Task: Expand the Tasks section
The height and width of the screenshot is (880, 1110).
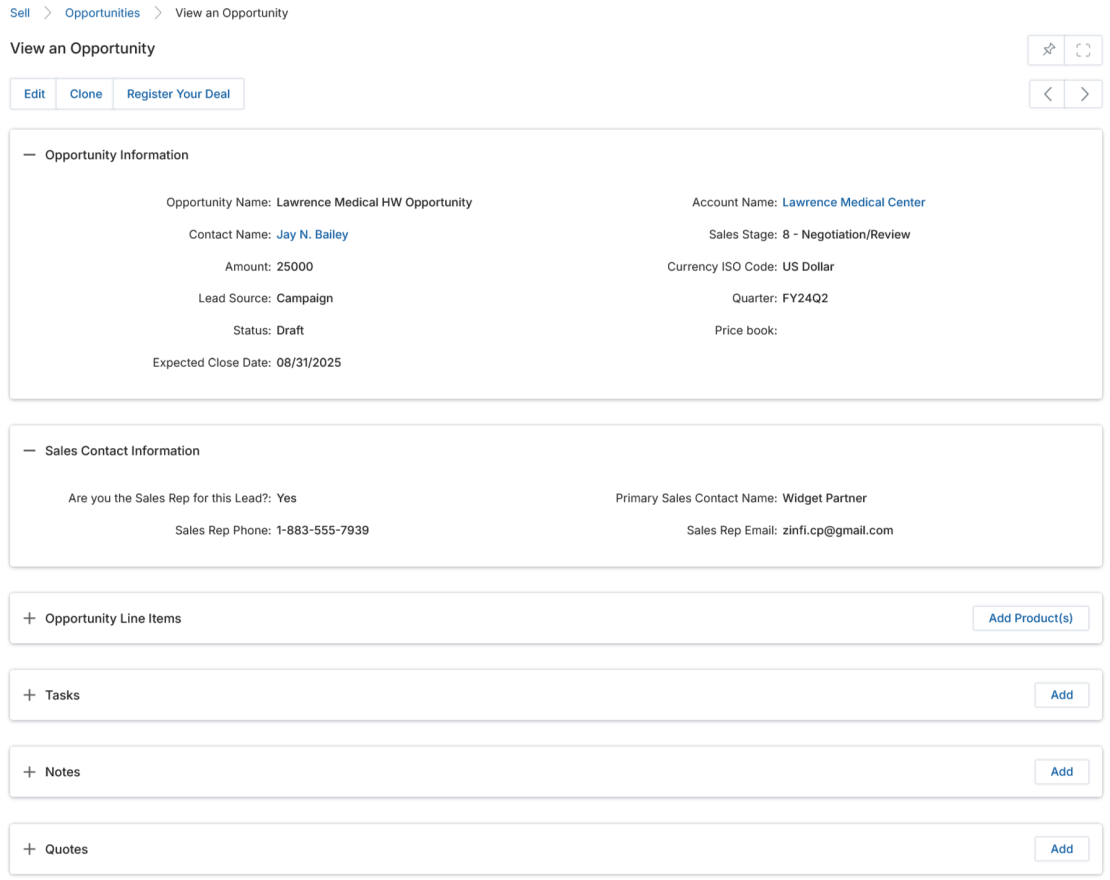Action: (x=29, y=695)
